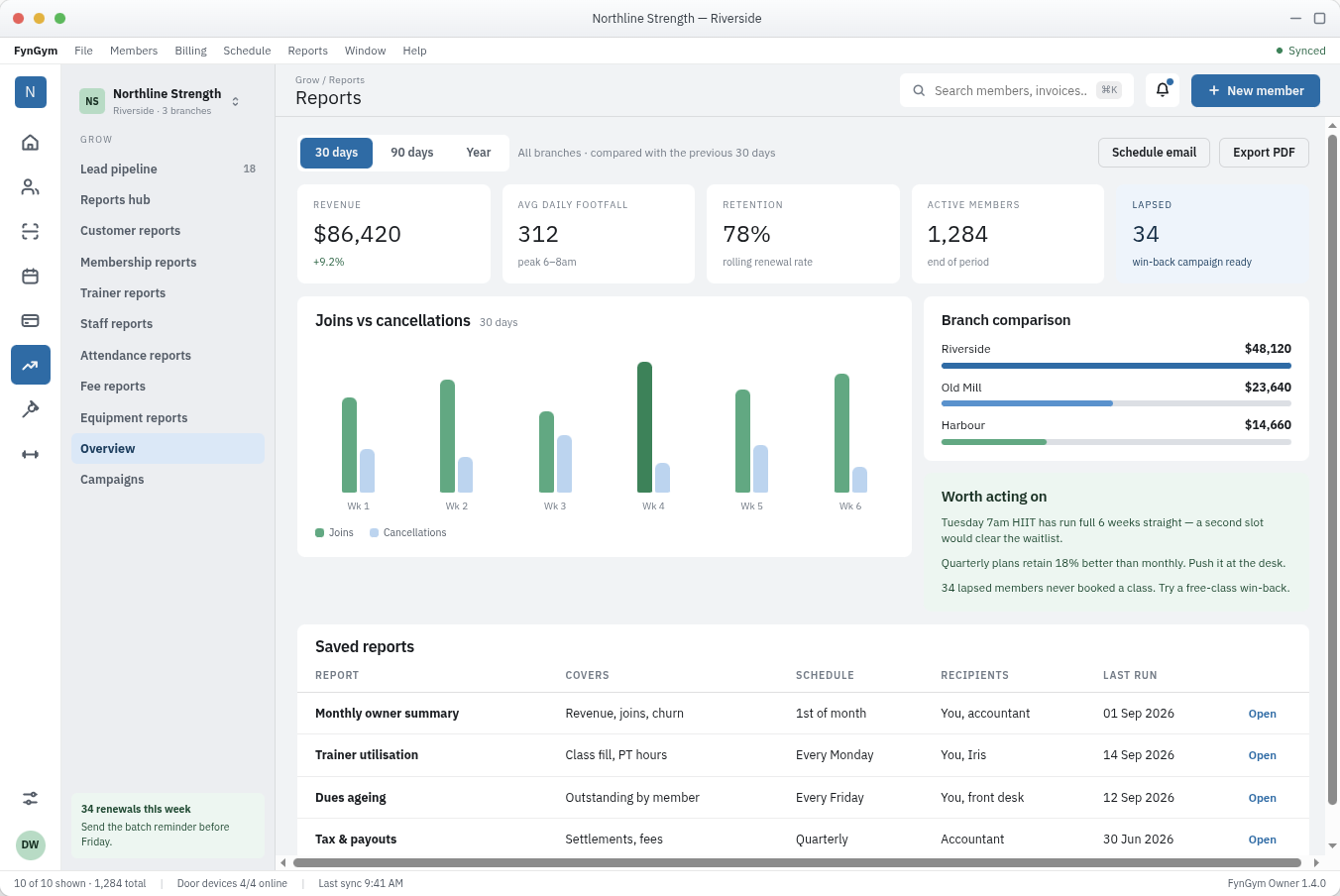1340x896 pixels.
Task: Select the 30 days range
Action: 336,153
